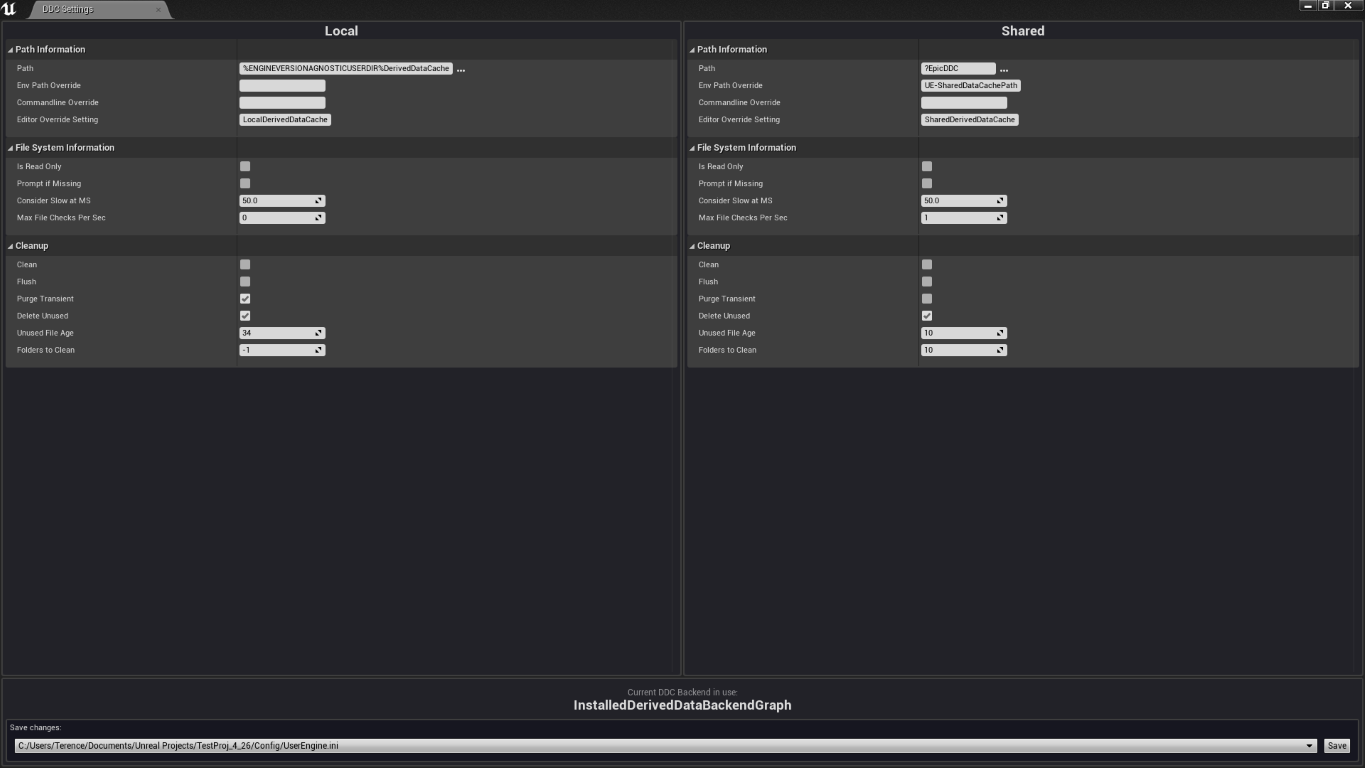The image size is (1365, 768).
Task: Enable Shared Purge Transient checkbox
Action: click(x=927, y=298)
